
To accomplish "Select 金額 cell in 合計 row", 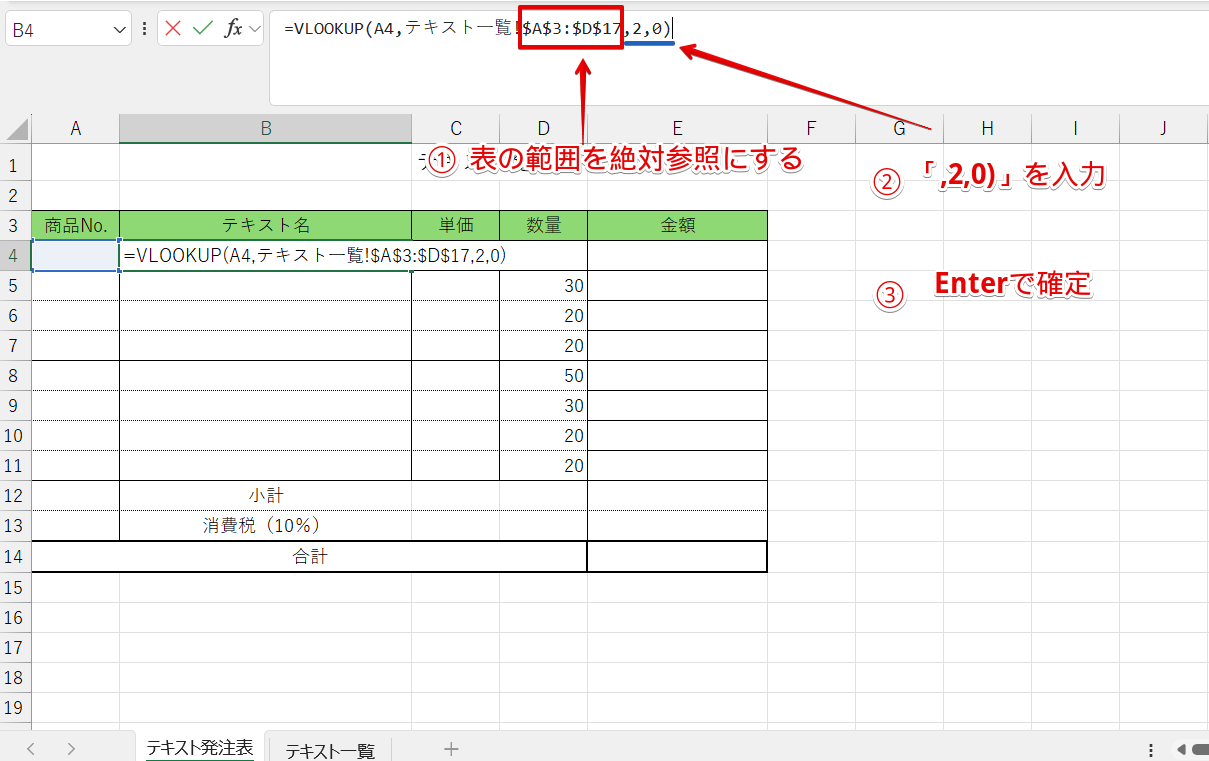I will (677, 556).
